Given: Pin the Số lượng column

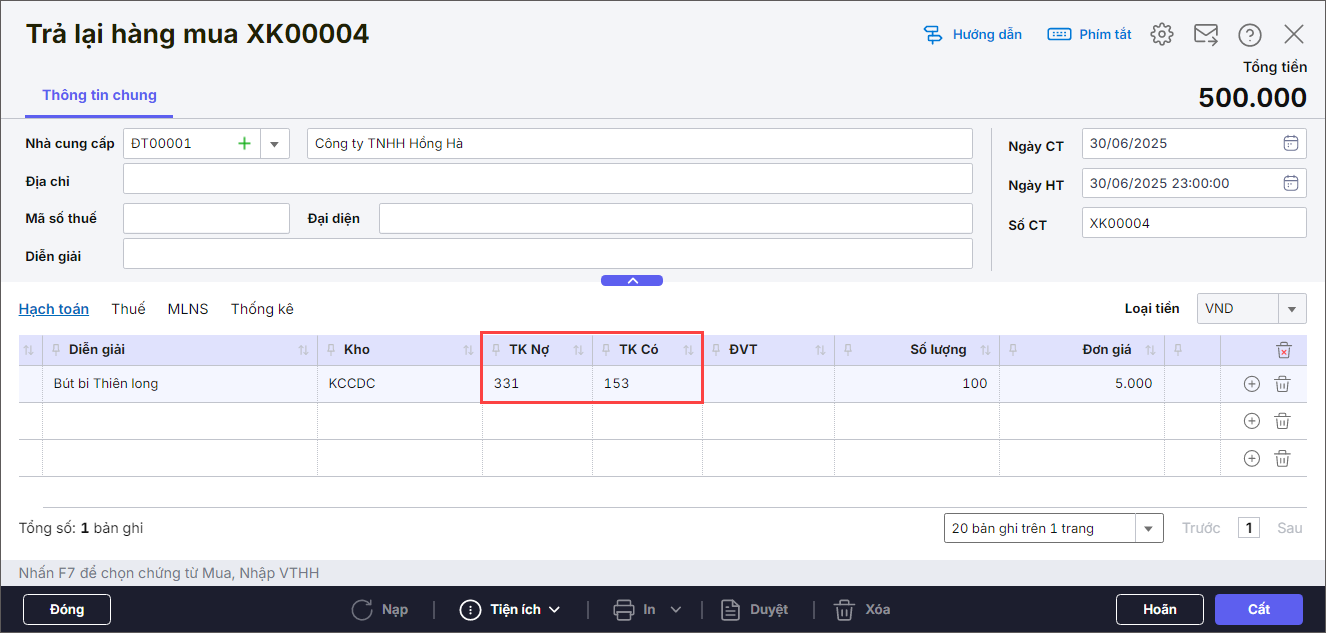Looking at the screenshot, I should (848, 350).
